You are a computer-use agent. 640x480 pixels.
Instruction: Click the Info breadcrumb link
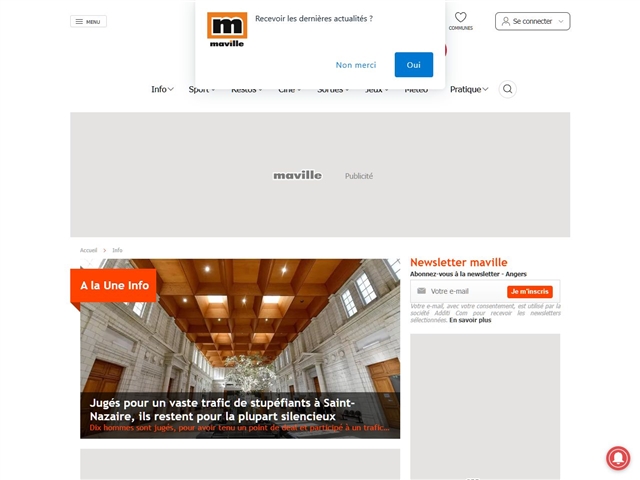point(117,250)
